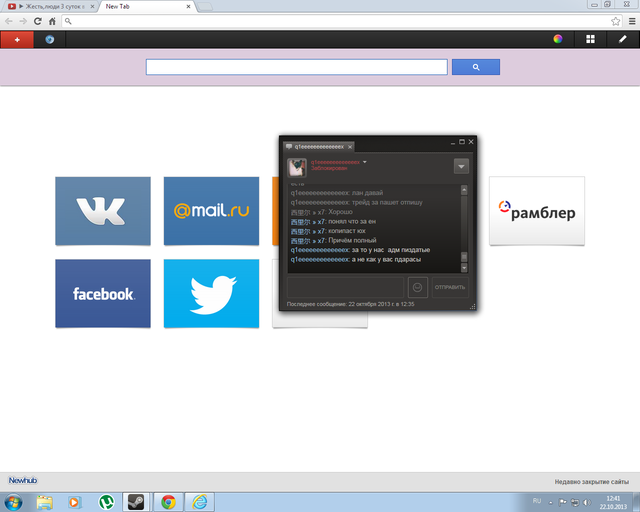Click the blue search button
Image resolution: width=640 pixels, height=512 pixels.
click(476, 67)
